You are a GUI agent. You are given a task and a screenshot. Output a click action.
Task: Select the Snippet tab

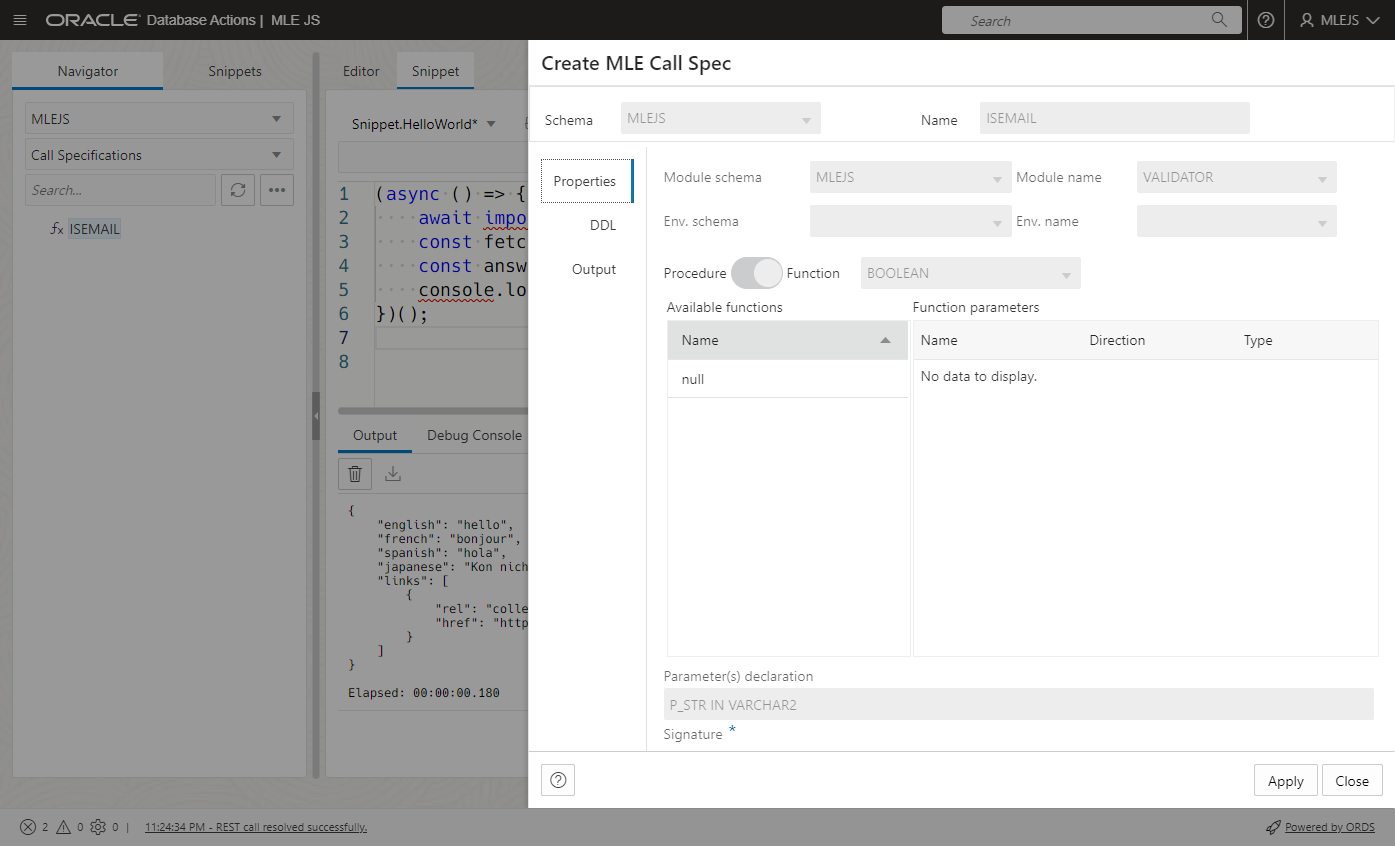(x=436, y=71)
